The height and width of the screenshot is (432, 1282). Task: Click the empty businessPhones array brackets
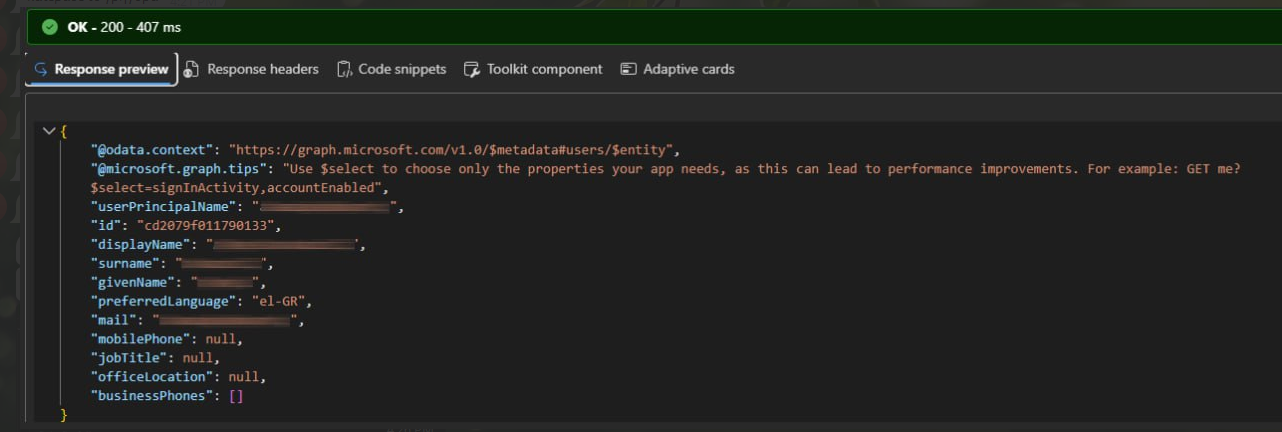(x=236, y=396)
